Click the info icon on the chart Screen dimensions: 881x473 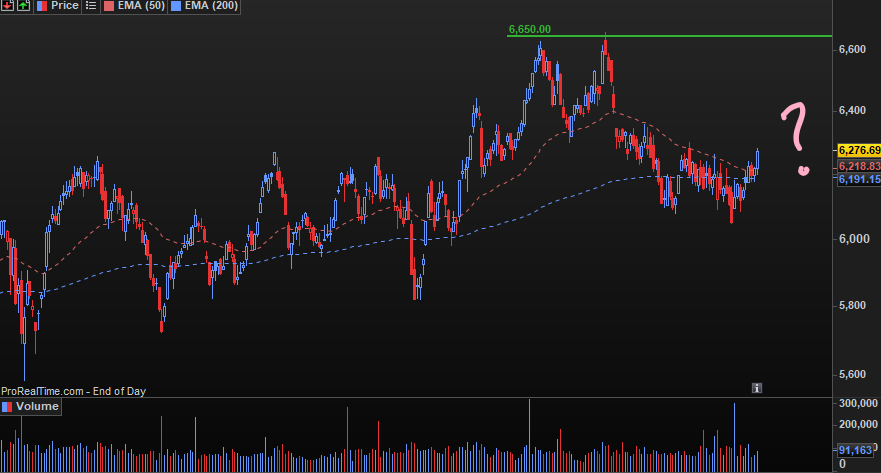[x=757, y=388]
